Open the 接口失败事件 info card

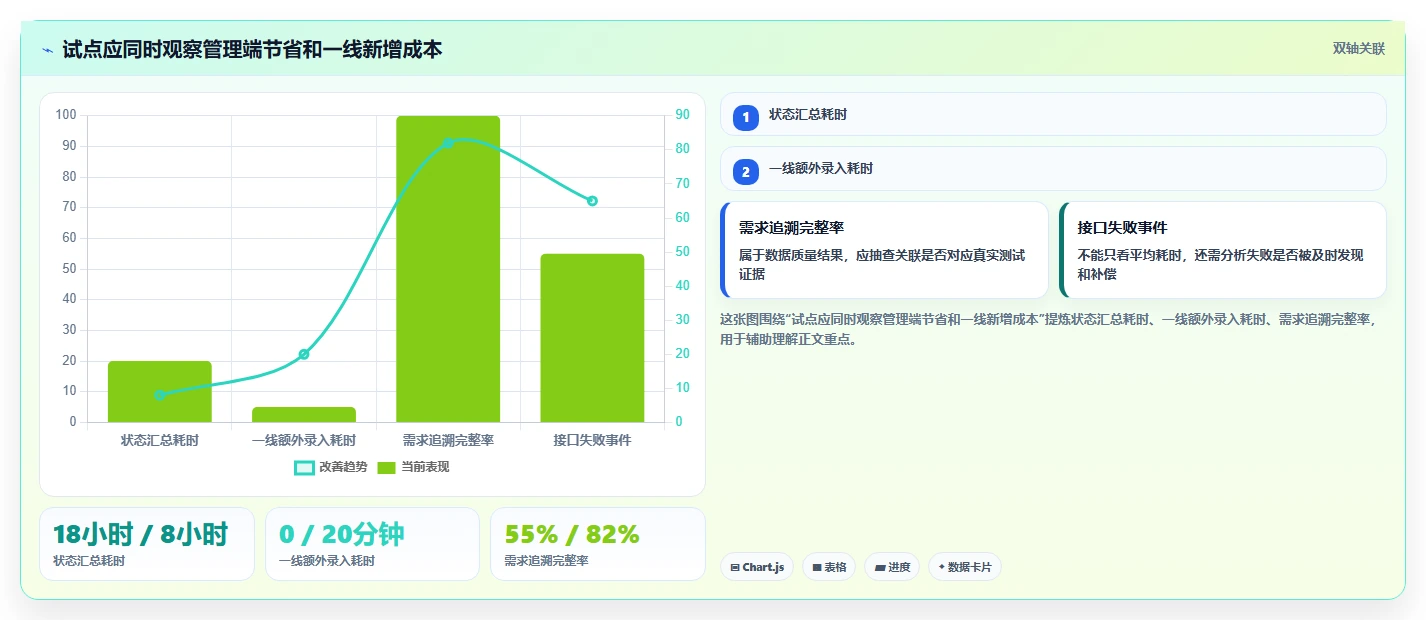click(x=1223, y=250)
